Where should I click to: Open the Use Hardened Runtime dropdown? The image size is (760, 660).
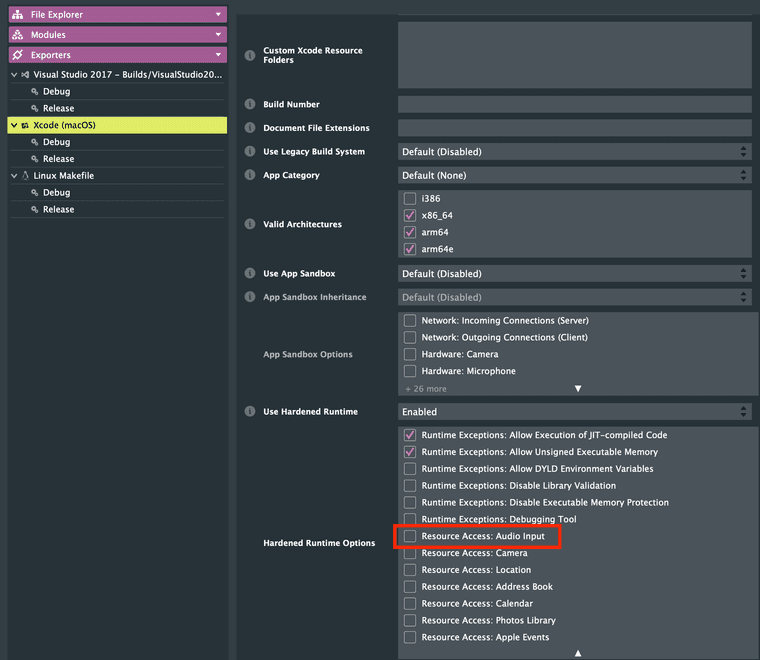click(574, 411)
